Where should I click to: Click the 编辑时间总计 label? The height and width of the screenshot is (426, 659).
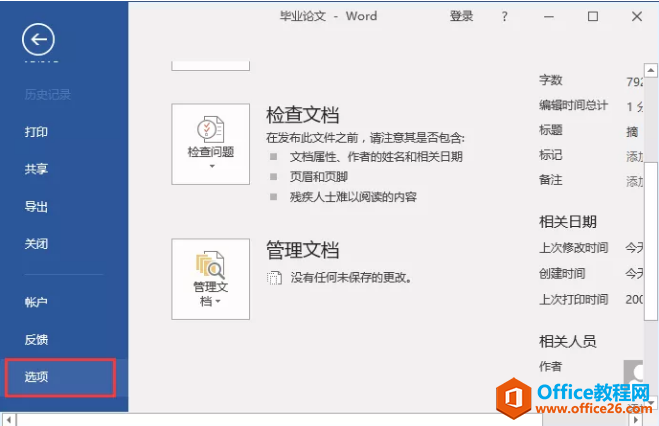click(573, 105)
